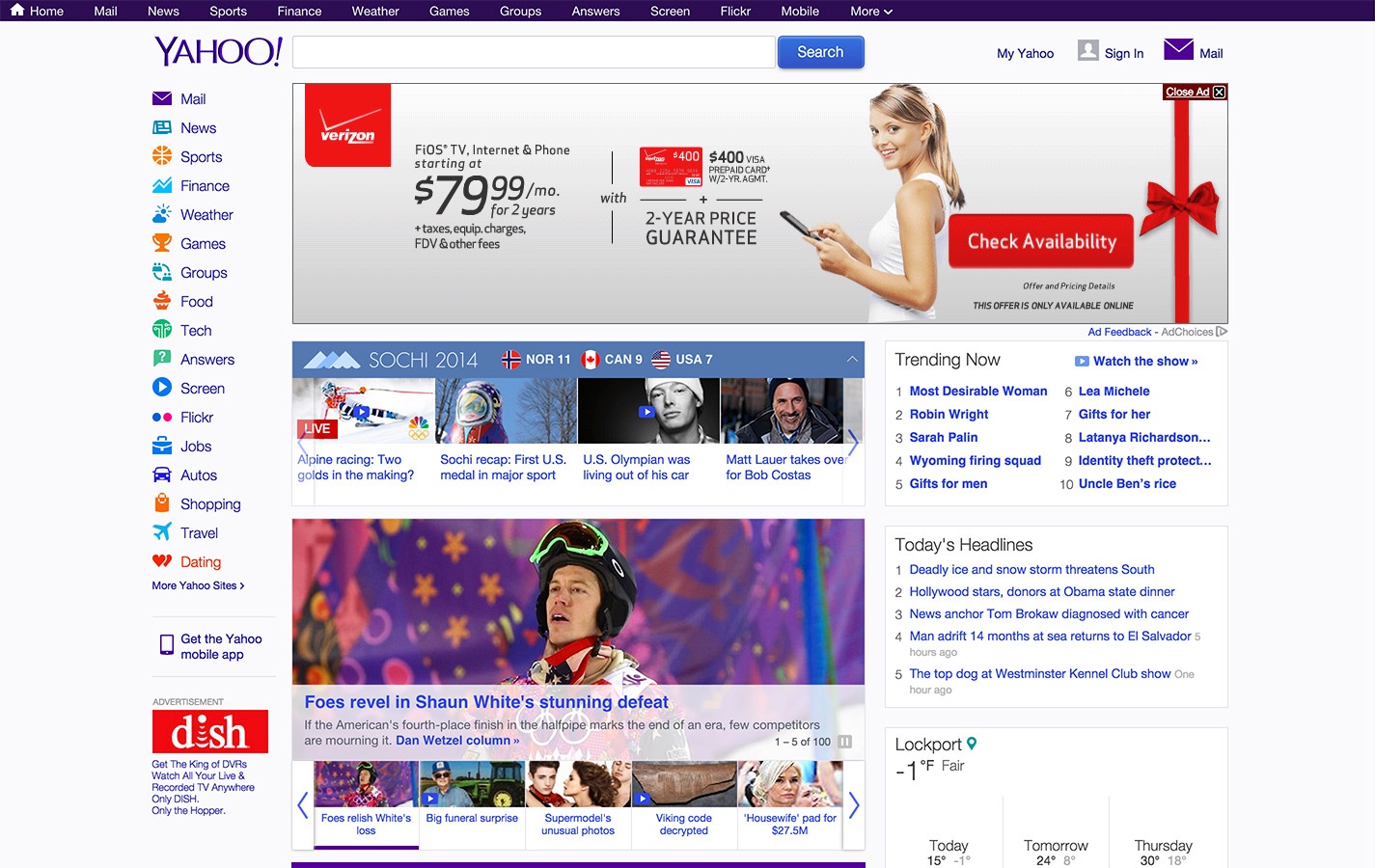Click the Flickr two-dot icon
The image size is (1375, 868).
point(162,418)
